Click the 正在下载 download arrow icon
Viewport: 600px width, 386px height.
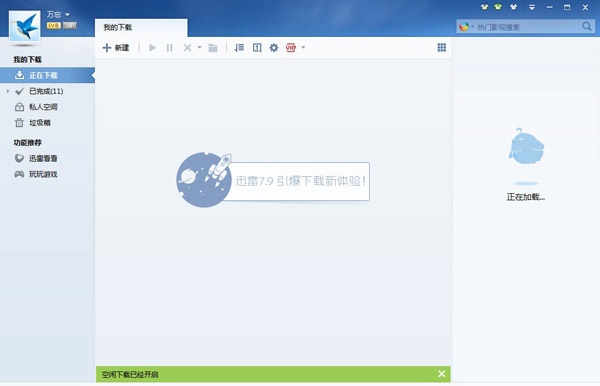pos(19,75)
